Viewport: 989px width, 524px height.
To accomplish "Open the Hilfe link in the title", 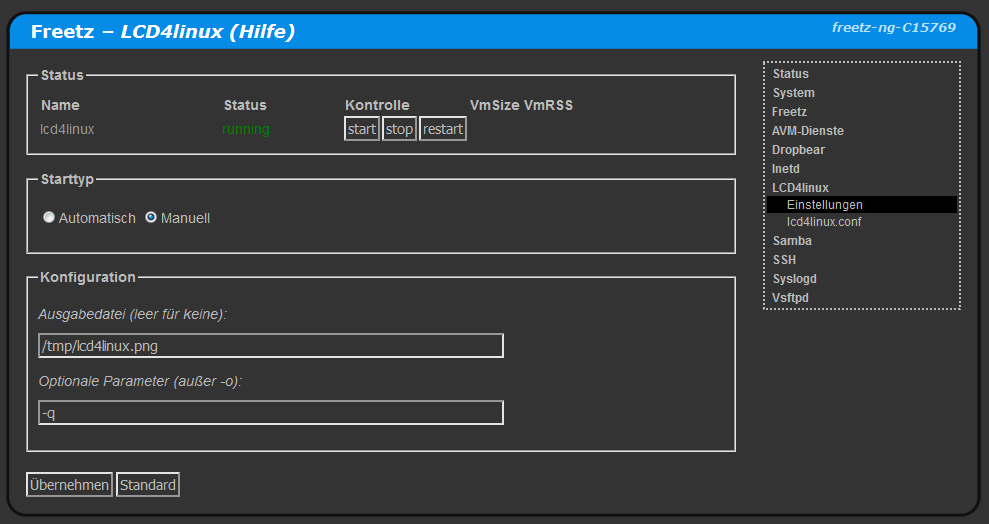I will point(261,32).
